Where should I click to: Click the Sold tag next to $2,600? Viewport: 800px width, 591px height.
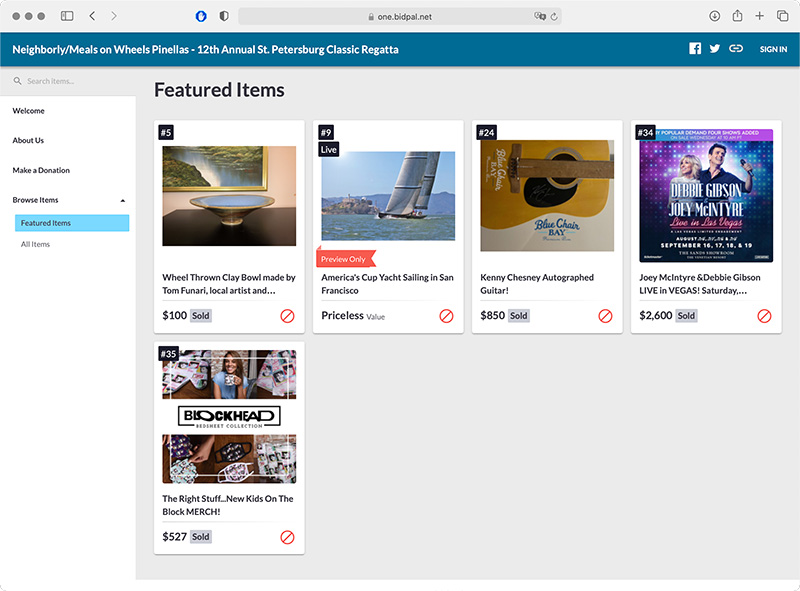pos(686,315)
